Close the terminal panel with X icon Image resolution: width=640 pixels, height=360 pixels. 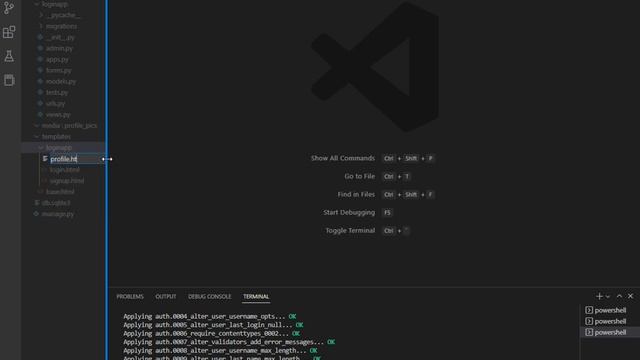[x=631, y=296]
